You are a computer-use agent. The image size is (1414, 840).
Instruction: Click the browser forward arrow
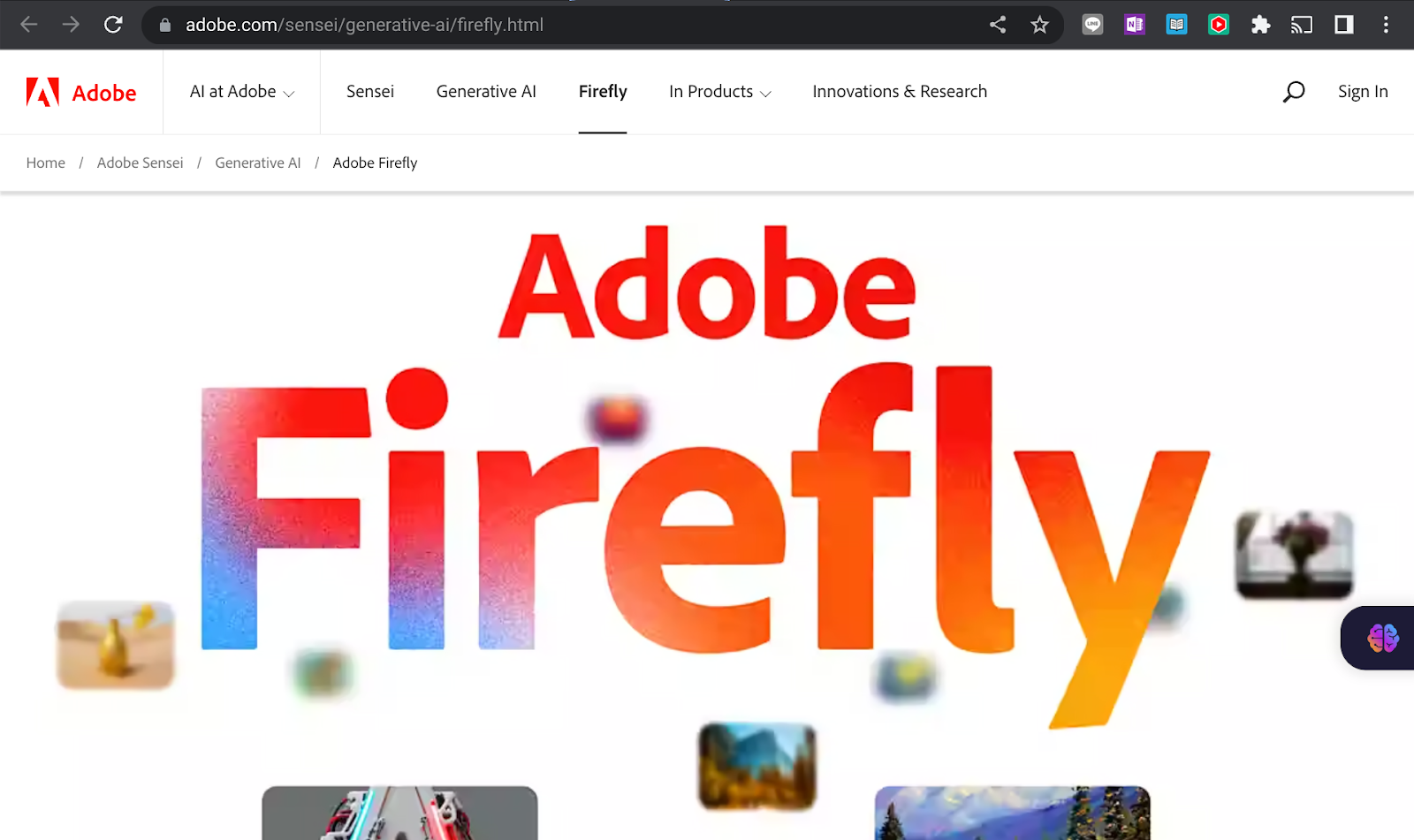71,25
